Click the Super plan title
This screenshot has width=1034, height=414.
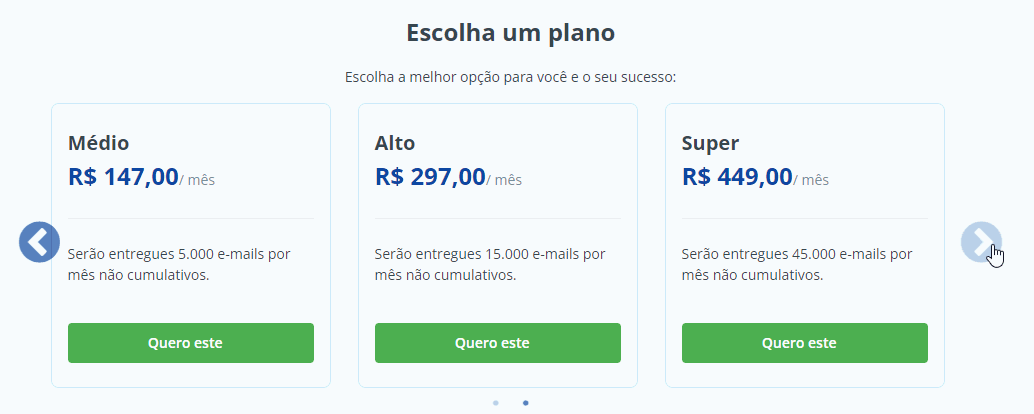click(x=710, y=143)
